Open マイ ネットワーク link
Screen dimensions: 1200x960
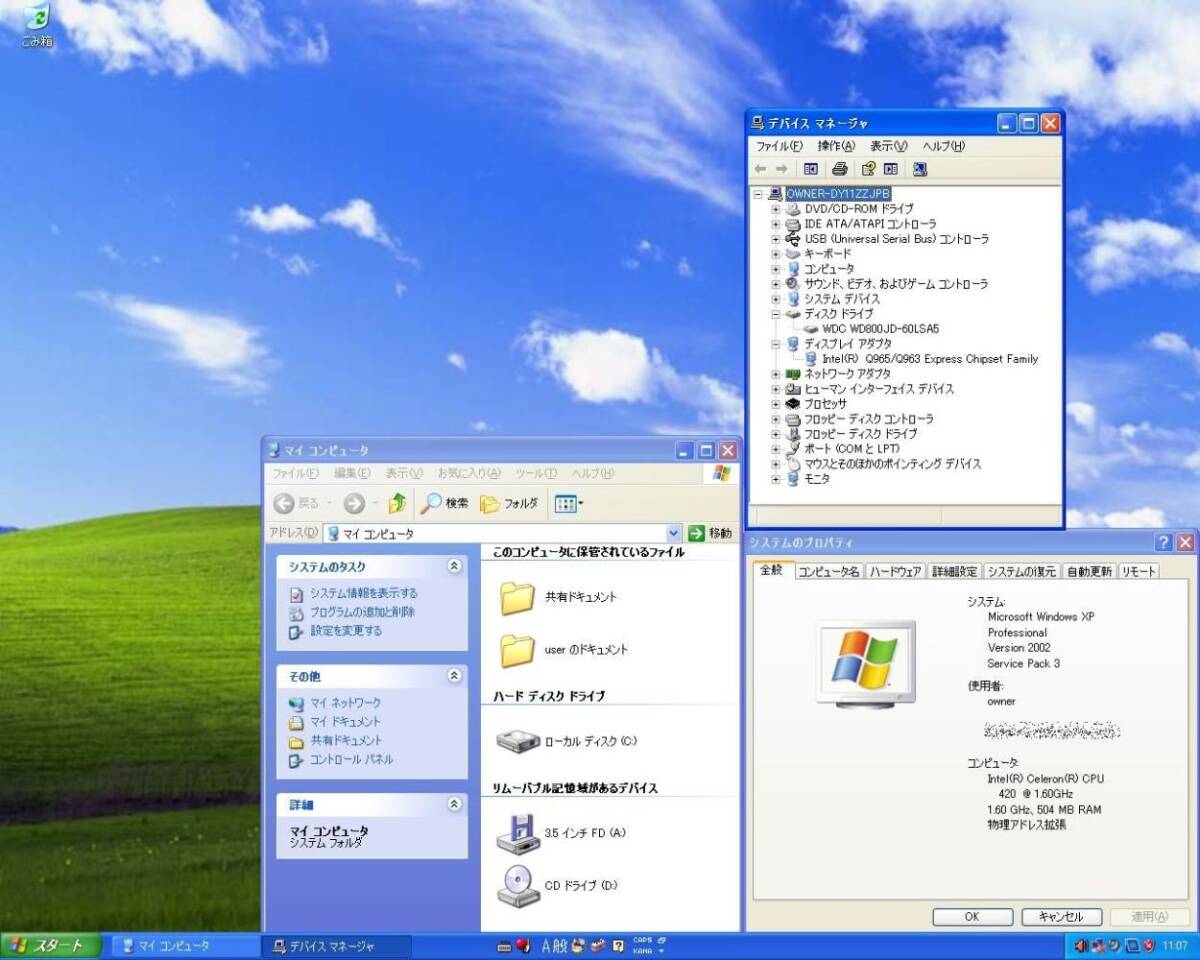click(x=345, y=703)
